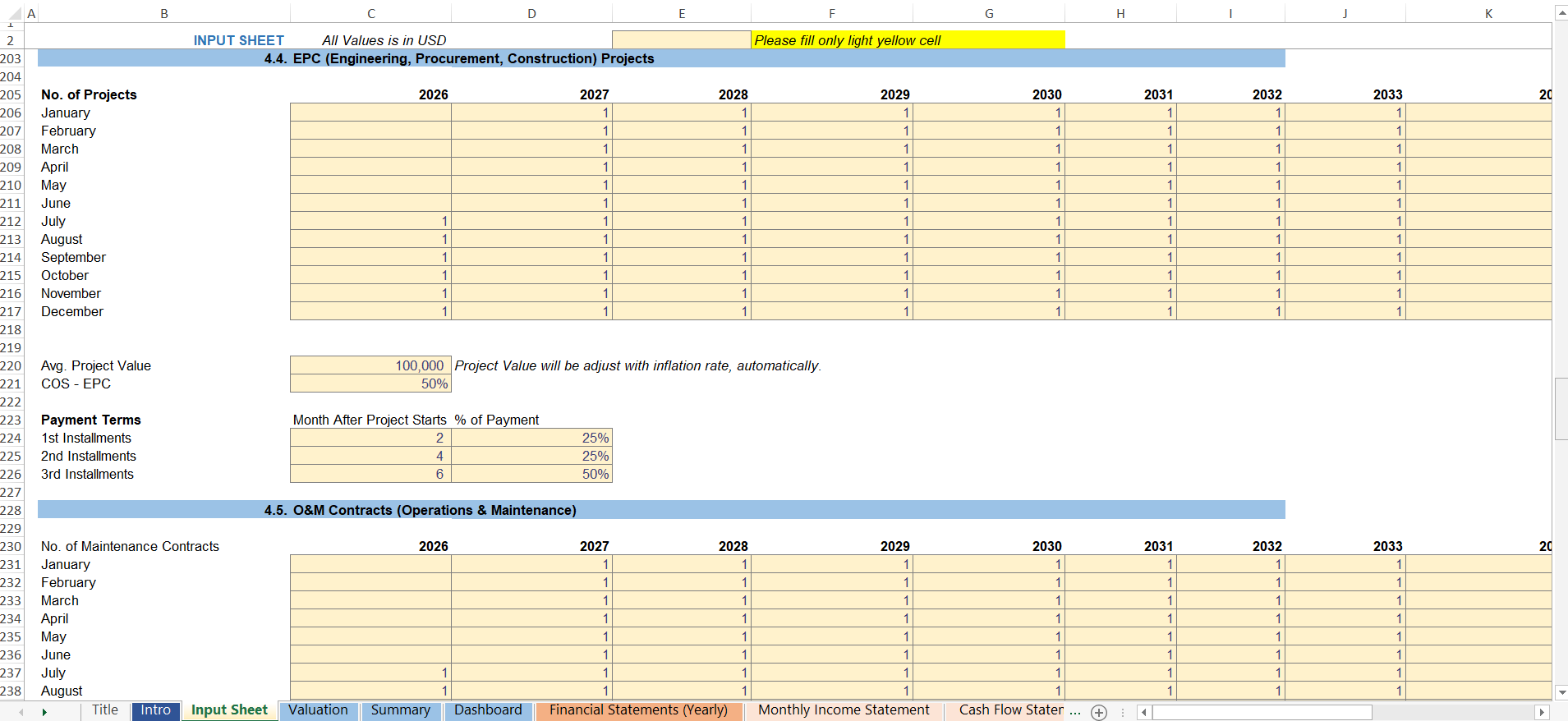Open the Valuation sheet tab
The height and width of the screenshot is (721, 1568).
[318, 710]
